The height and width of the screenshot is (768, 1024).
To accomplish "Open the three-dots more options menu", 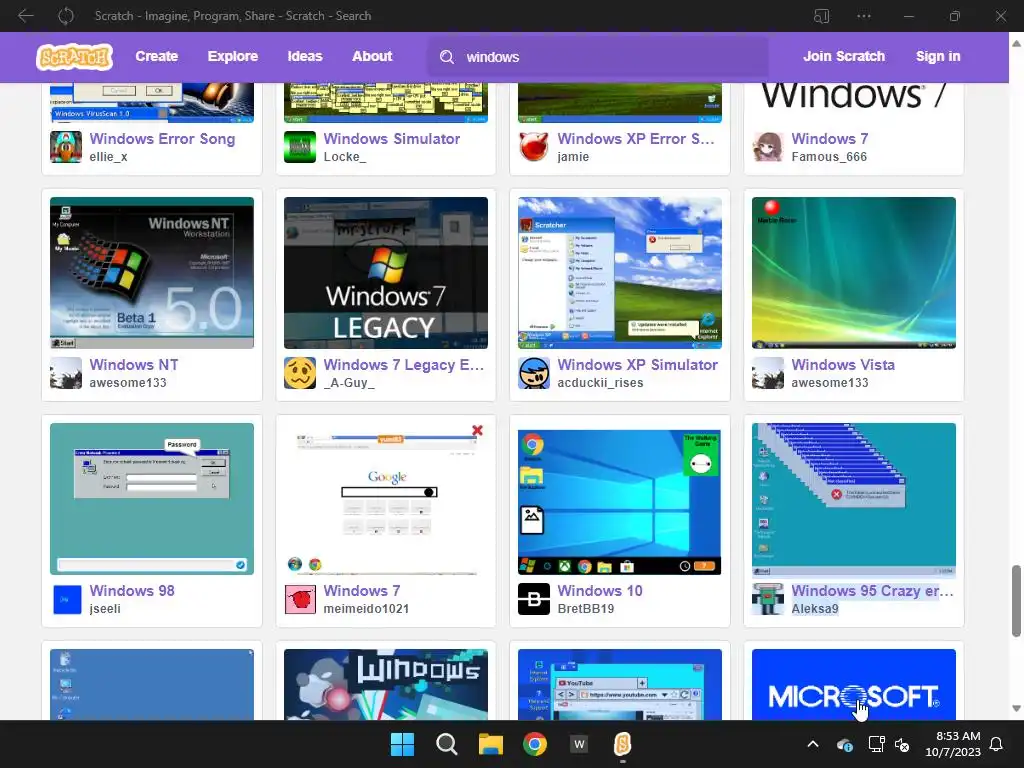I will (864, 16).
